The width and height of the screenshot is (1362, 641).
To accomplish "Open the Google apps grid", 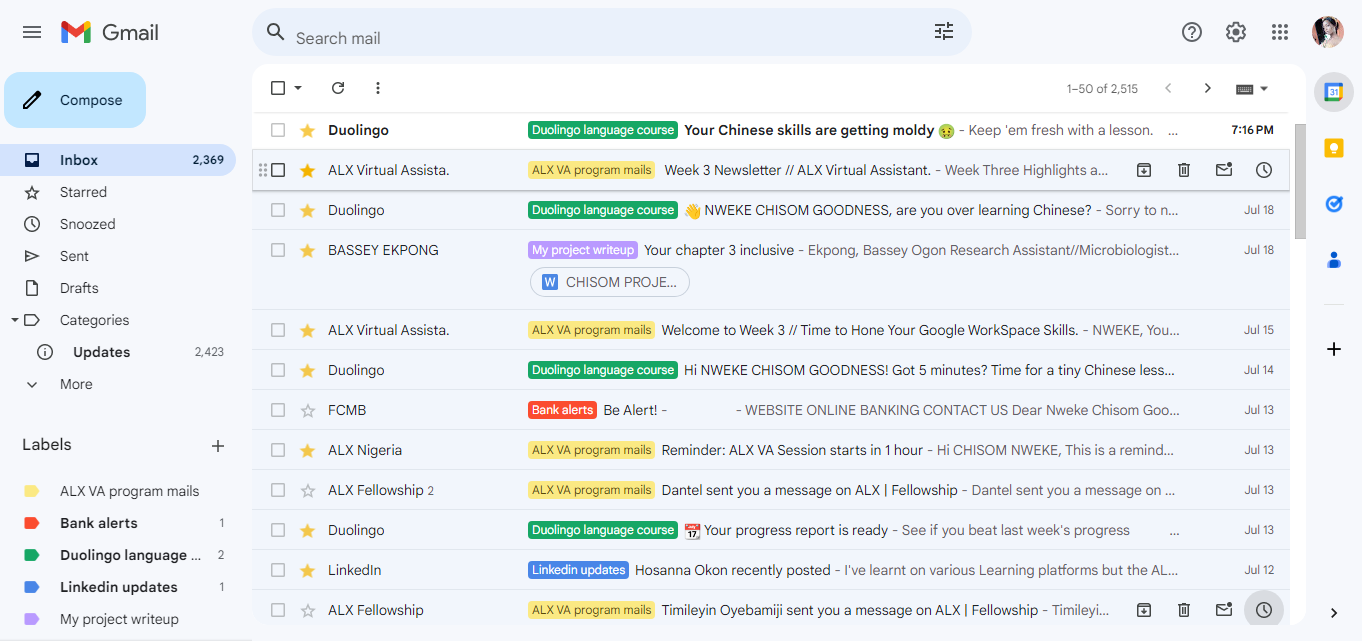I will pyautogui.click(x=1280, y=32).
